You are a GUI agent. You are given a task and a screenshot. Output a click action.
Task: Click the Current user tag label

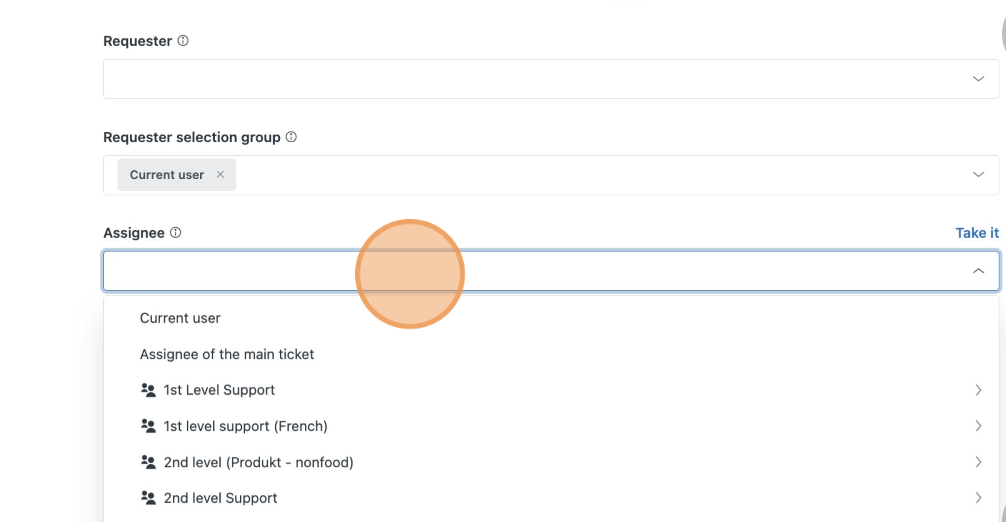pyautogui.click(x=167, y=175)
